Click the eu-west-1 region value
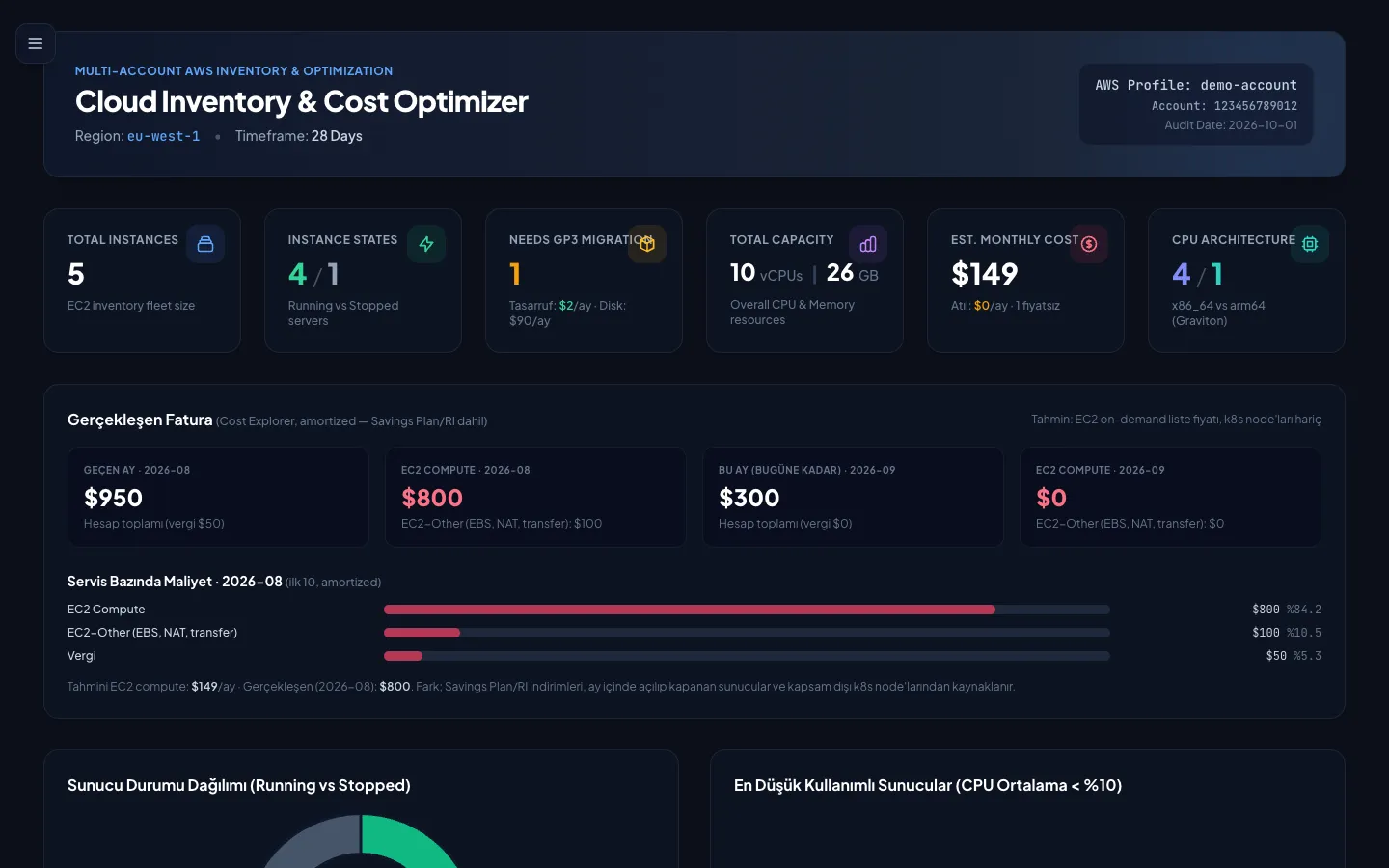Viewport: 1389px width, 868px height. [164, 136]
